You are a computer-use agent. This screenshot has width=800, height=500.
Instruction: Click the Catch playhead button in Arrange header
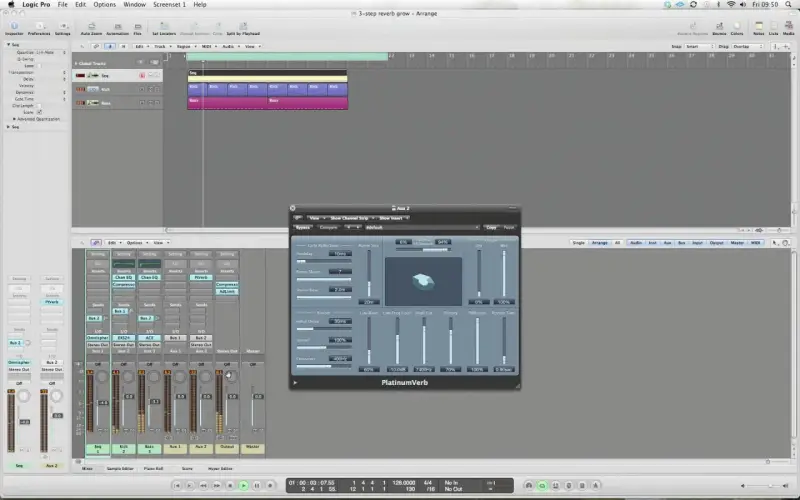tap(110, 46)
